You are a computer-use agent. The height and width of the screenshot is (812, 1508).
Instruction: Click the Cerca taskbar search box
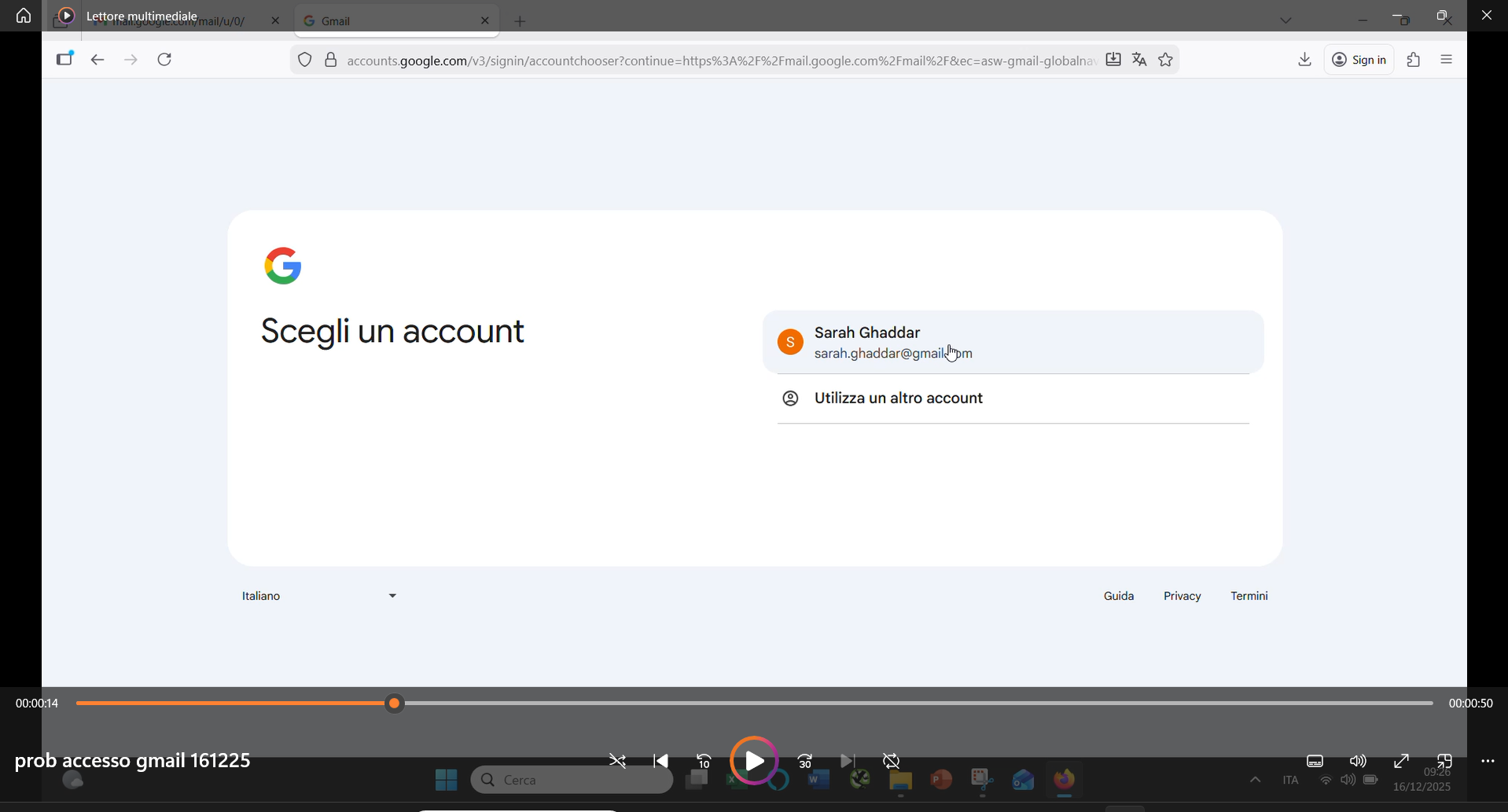click(x=572, y=780)
